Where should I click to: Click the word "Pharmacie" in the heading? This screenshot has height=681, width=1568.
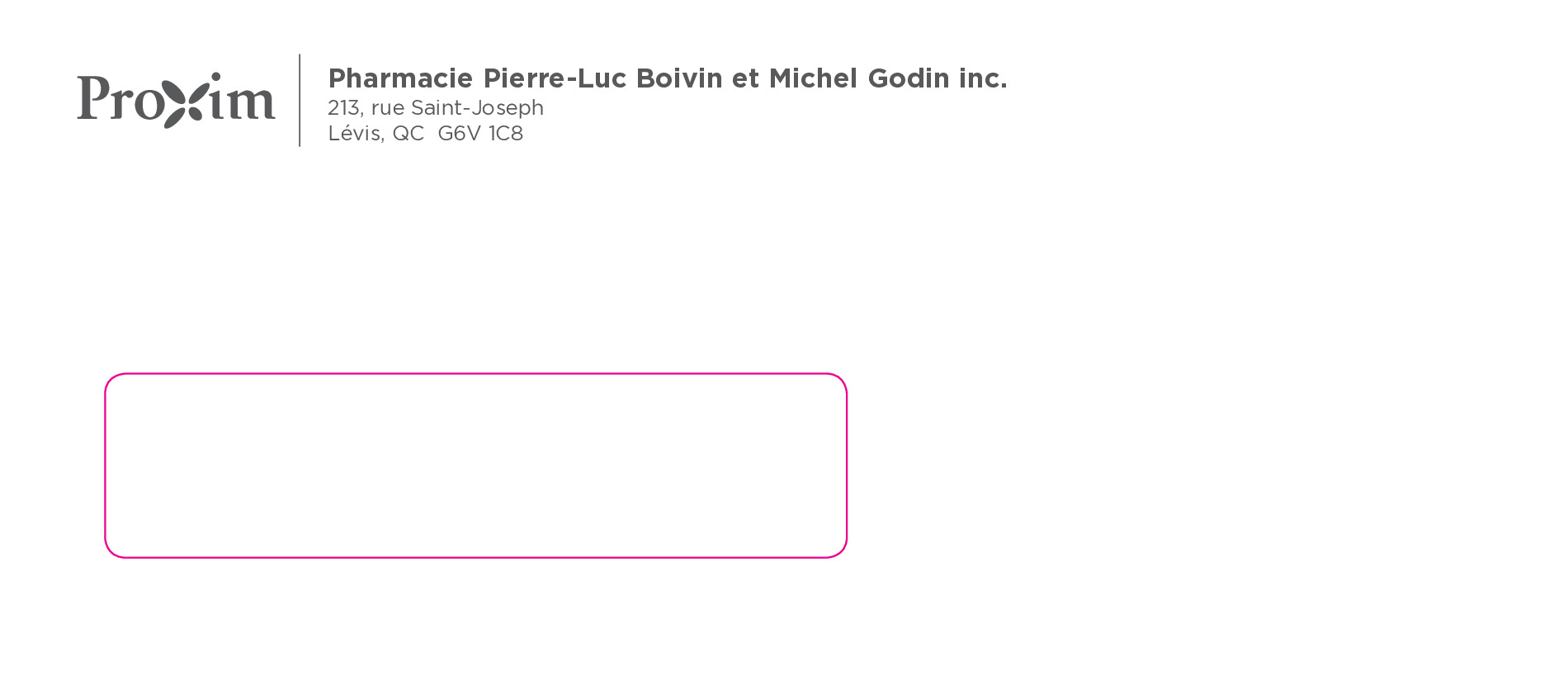(400, 78)
